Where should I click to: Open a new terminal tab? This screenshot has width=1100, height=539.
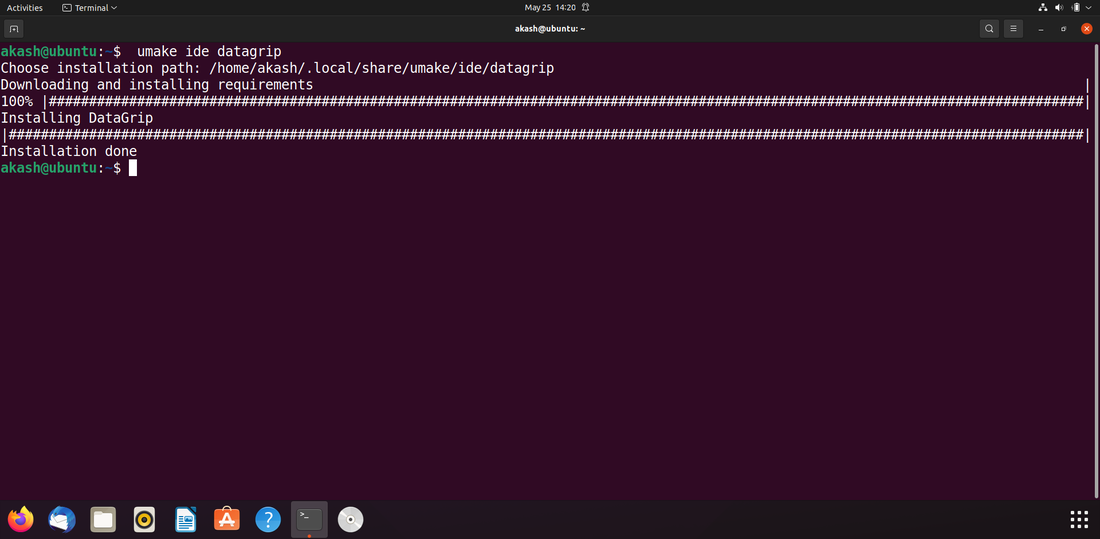coord(13,29)
